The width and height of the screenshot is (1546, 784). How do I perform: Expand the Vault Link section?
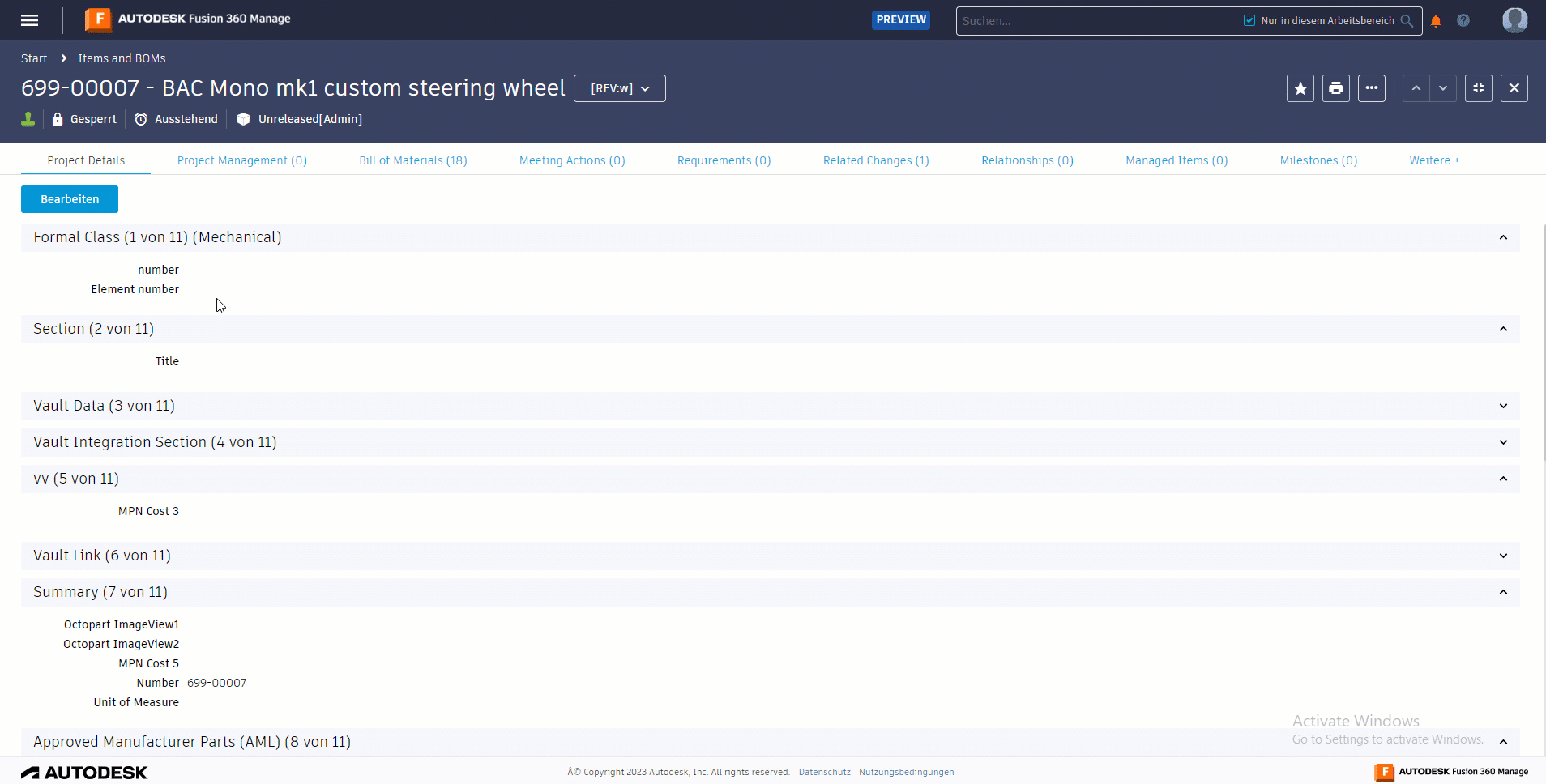1503,556
